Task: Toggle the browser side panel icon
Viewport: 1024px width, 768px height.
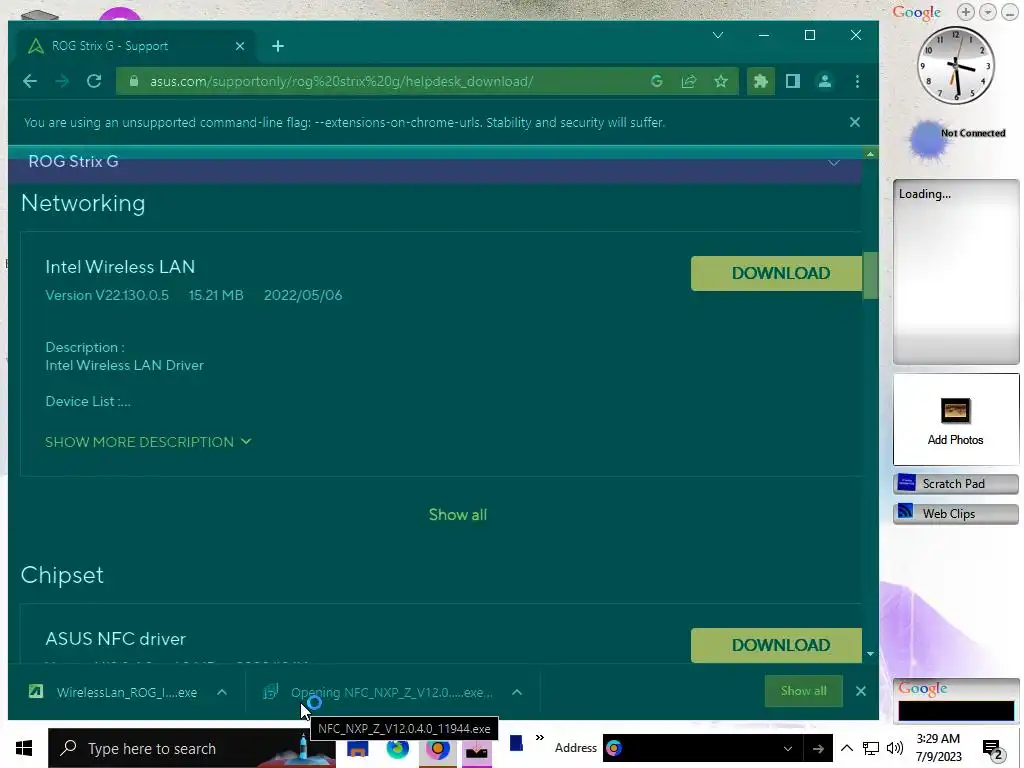Action: click(793, 81)
